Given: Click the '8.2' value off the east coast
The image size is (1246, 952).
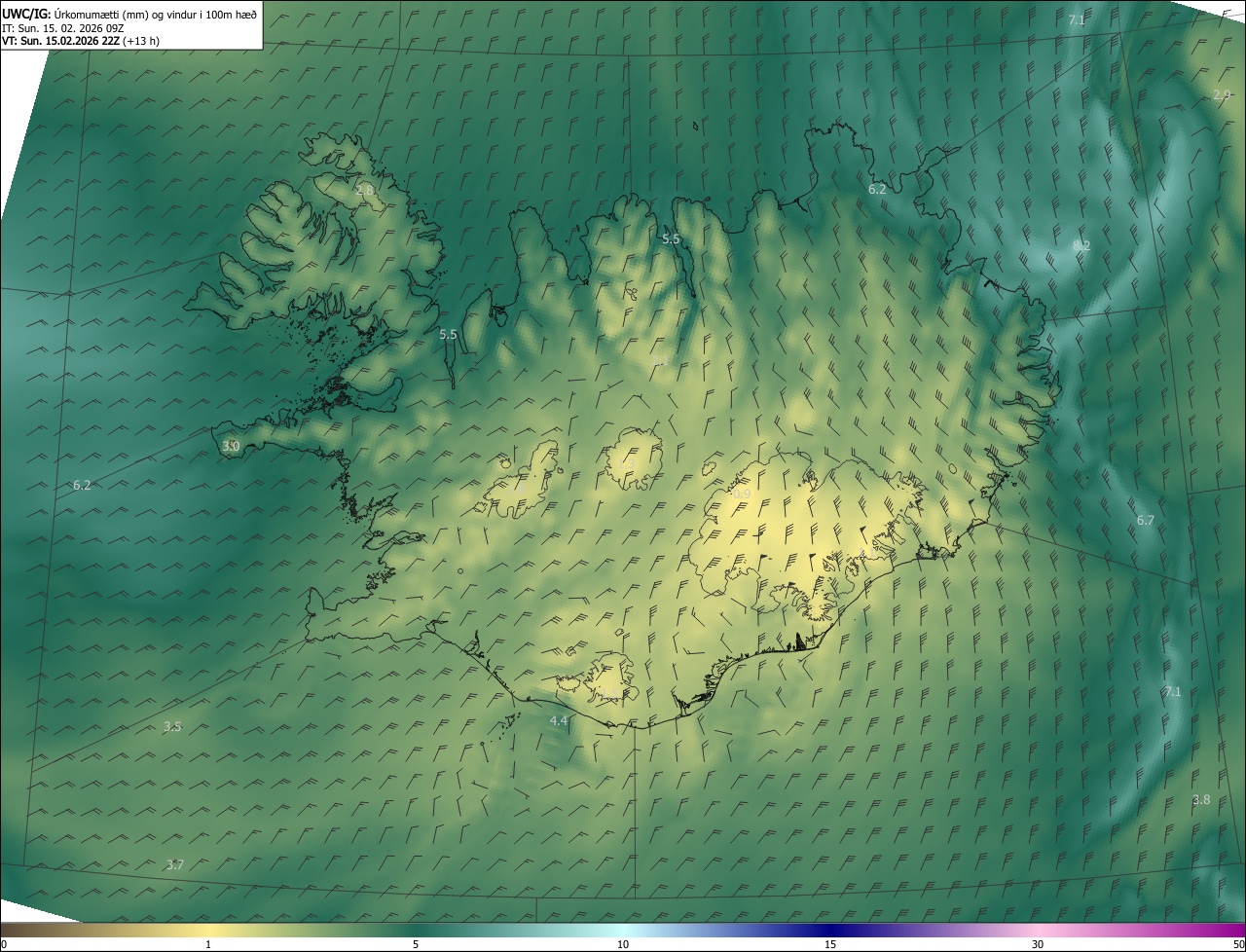Looking at the screenshot, I should 1081,246.
